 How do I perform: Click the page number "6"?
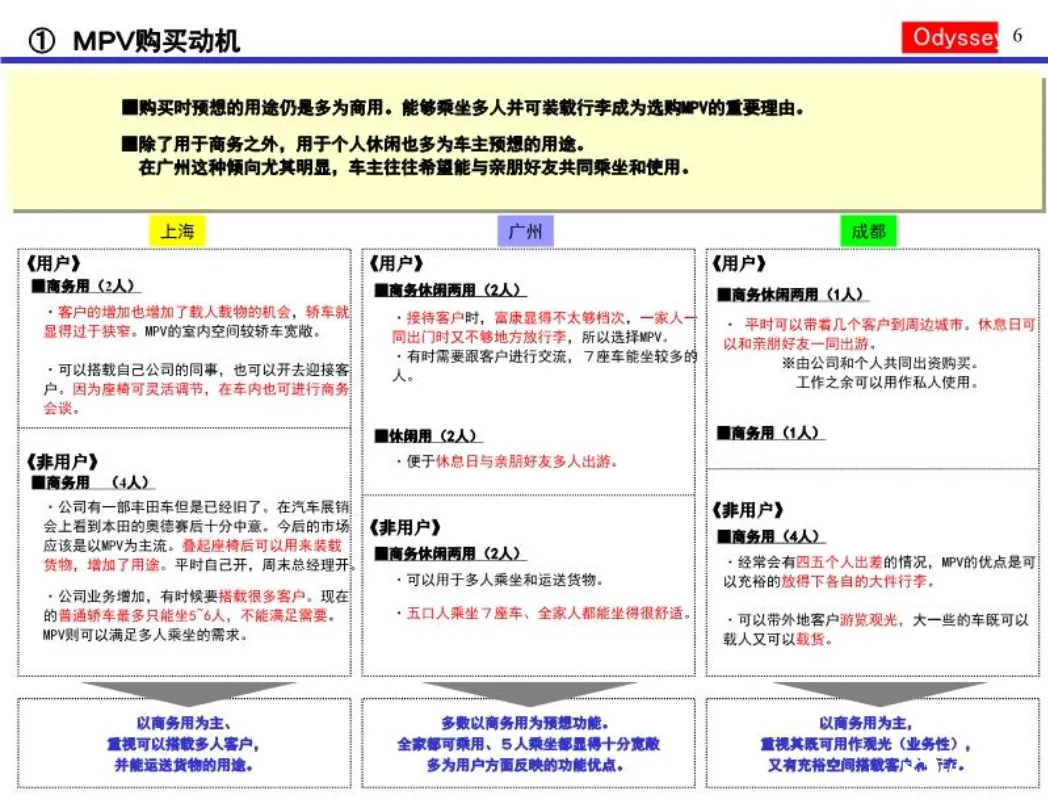tap(1017, 35)
